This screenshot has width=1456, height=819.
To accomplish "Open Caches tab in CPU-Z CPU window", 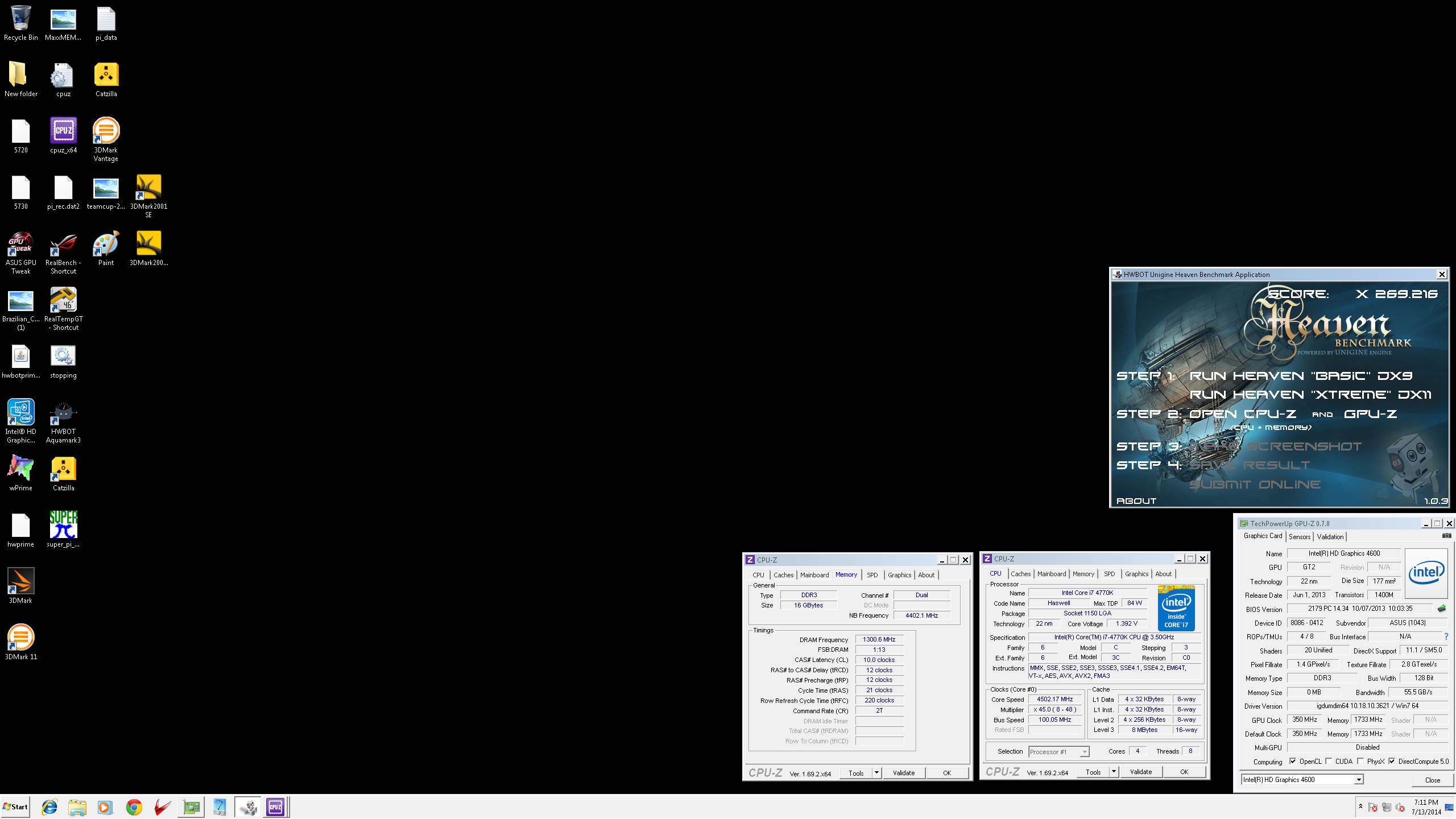I will [x=1020, y=574].
